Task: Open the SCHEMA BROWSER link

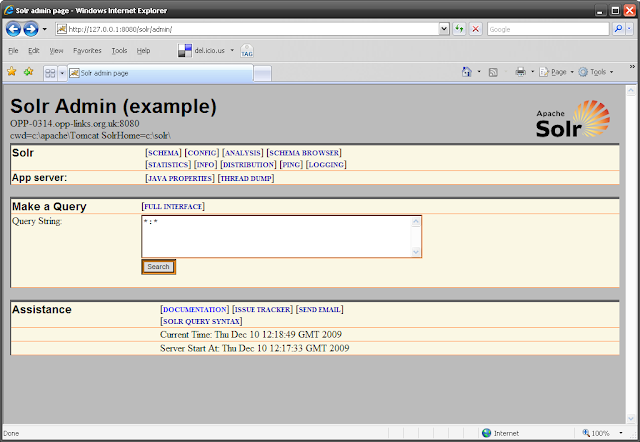Action: tap(304, 153)
